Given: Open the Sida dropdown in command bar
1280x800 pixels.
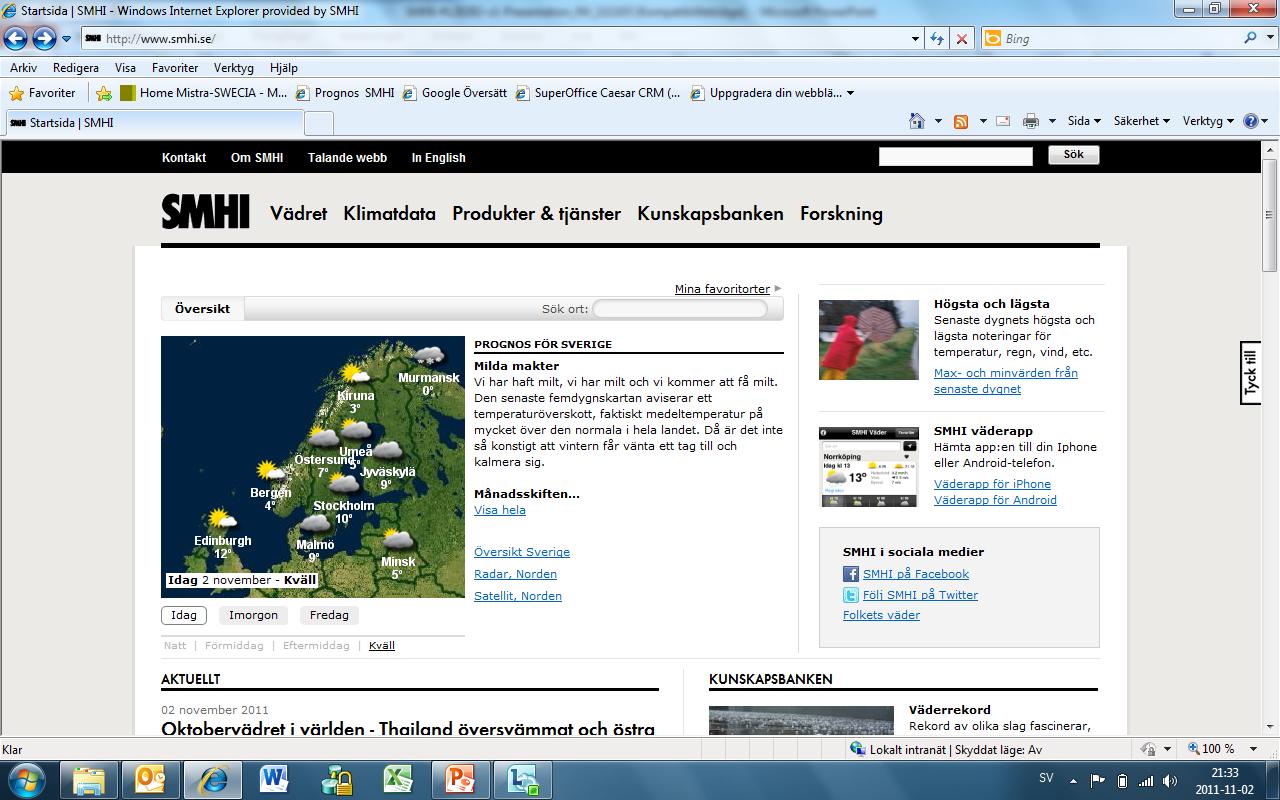Looking at the screenshot, I should coord(1084,121).
